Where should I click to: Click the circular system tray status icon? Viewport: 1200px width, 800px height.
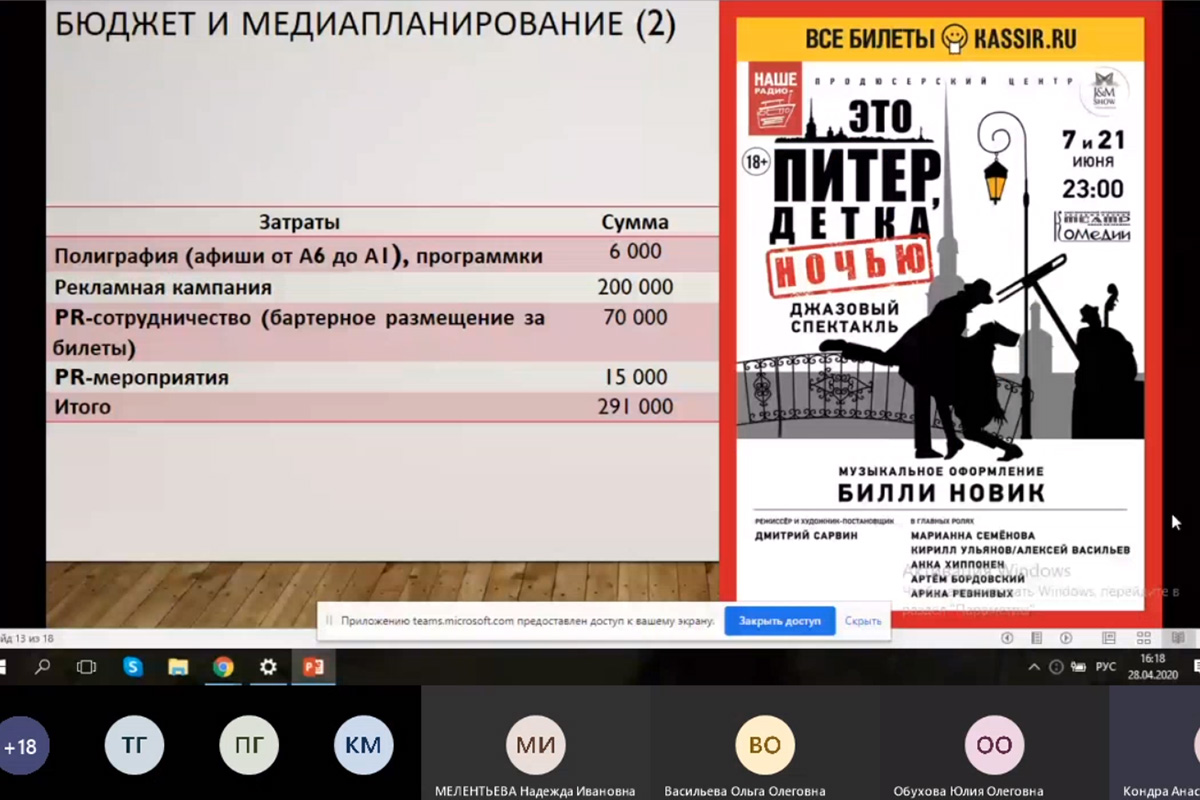click(1055, 667)
